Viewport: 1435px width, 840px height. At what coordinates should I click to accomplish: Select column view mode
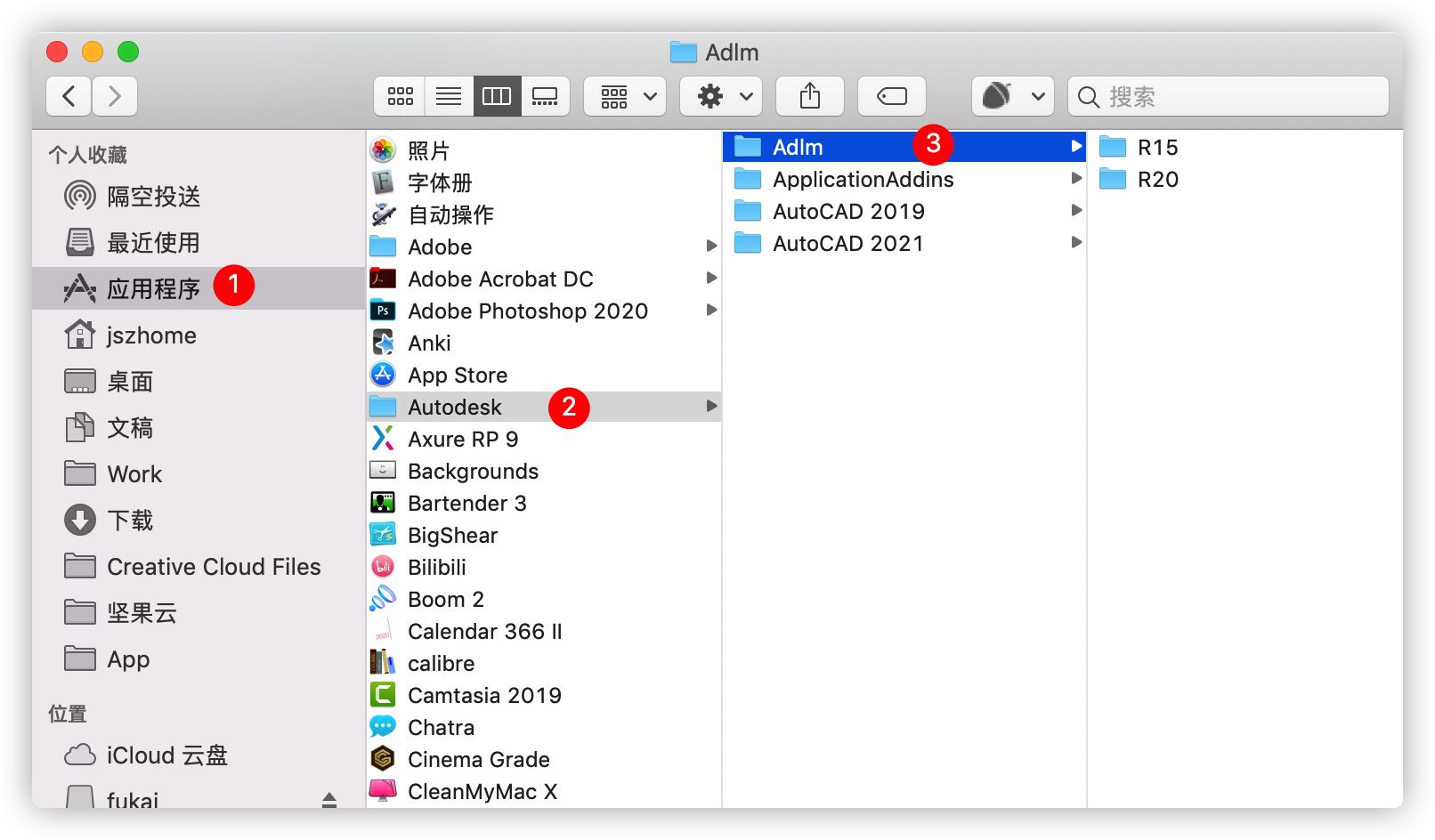pyautogui.click(x=497, y=96)
